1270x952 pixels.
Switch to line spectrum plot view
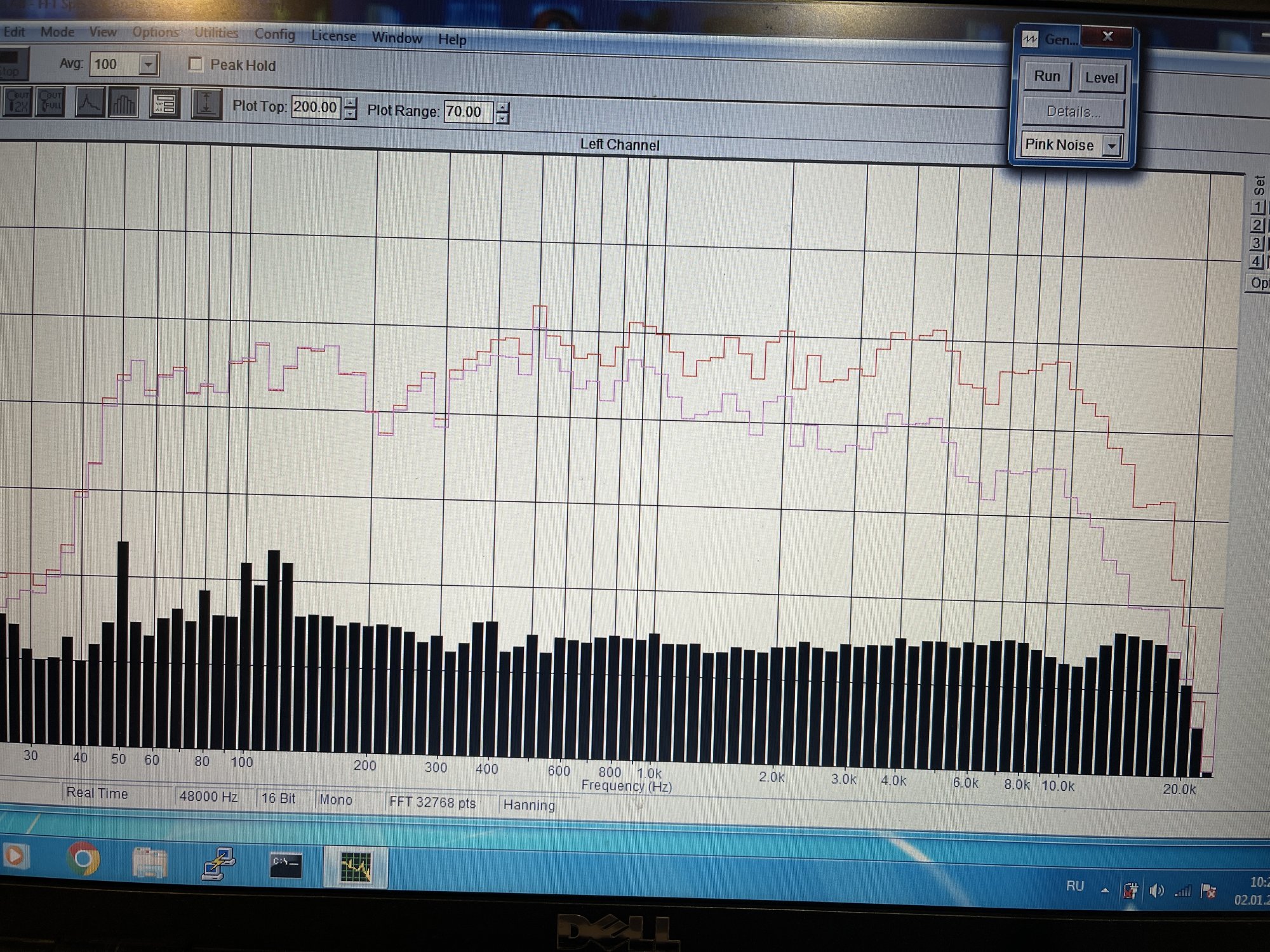coord(90,103)
